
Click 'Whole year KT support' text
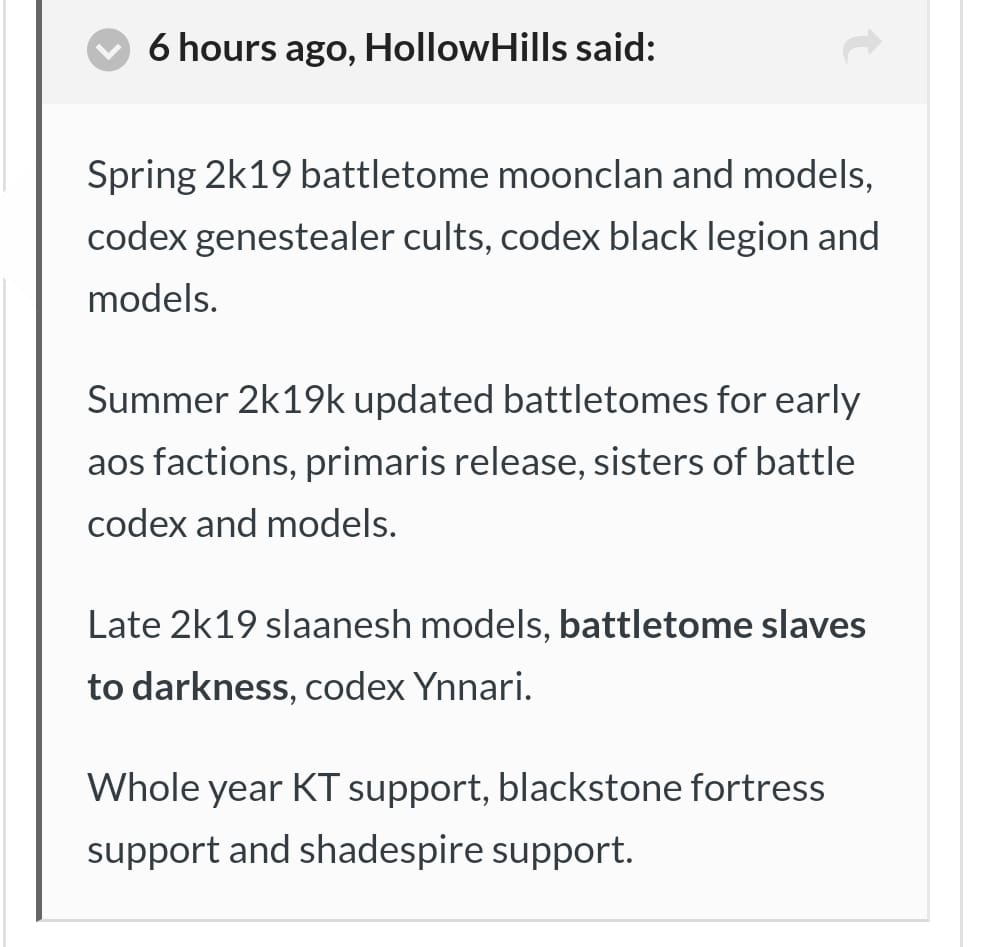(x=287, y=788)
